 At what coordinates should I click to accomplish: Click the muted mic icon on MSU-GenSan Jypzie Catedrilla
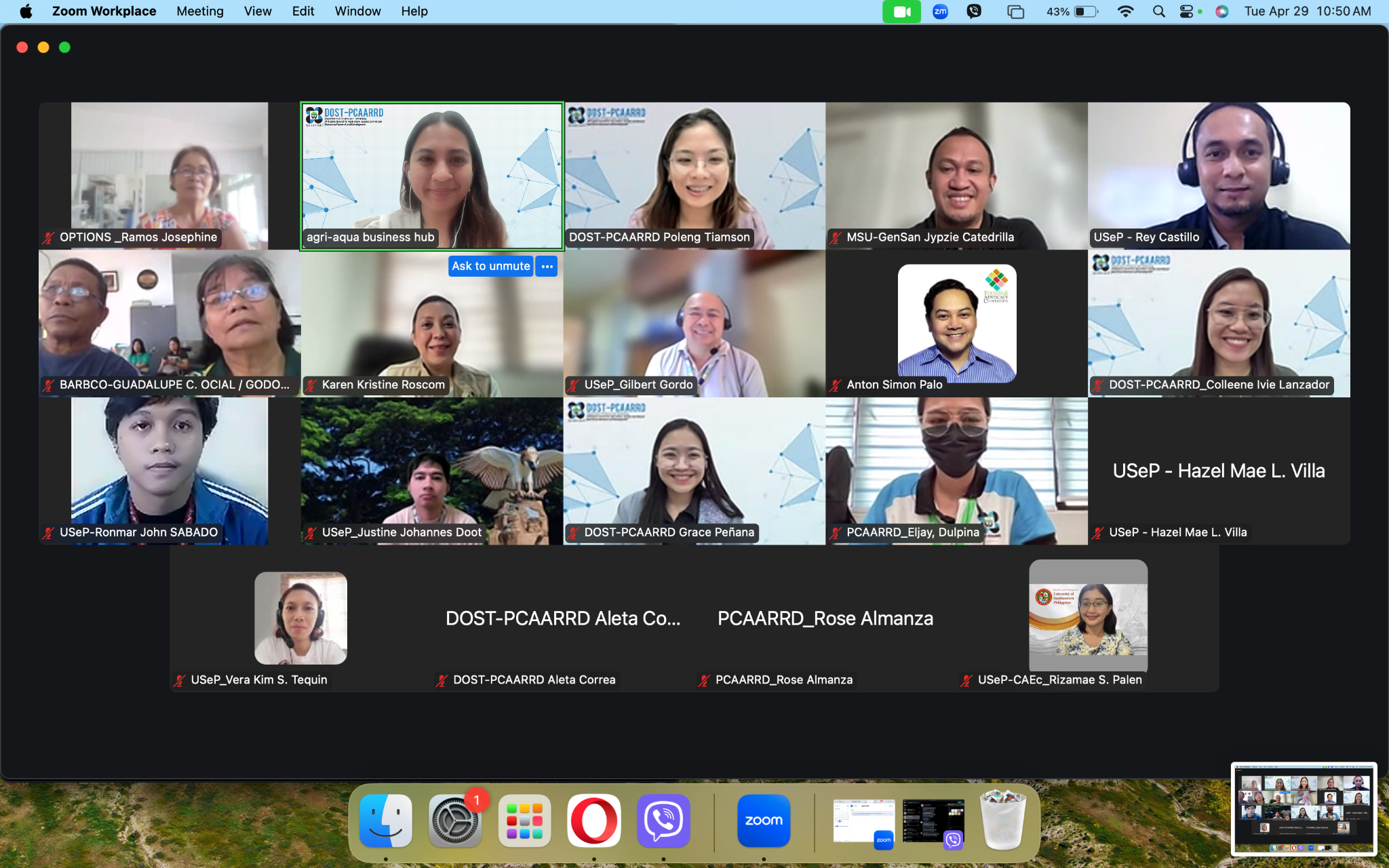click(836, 237)
